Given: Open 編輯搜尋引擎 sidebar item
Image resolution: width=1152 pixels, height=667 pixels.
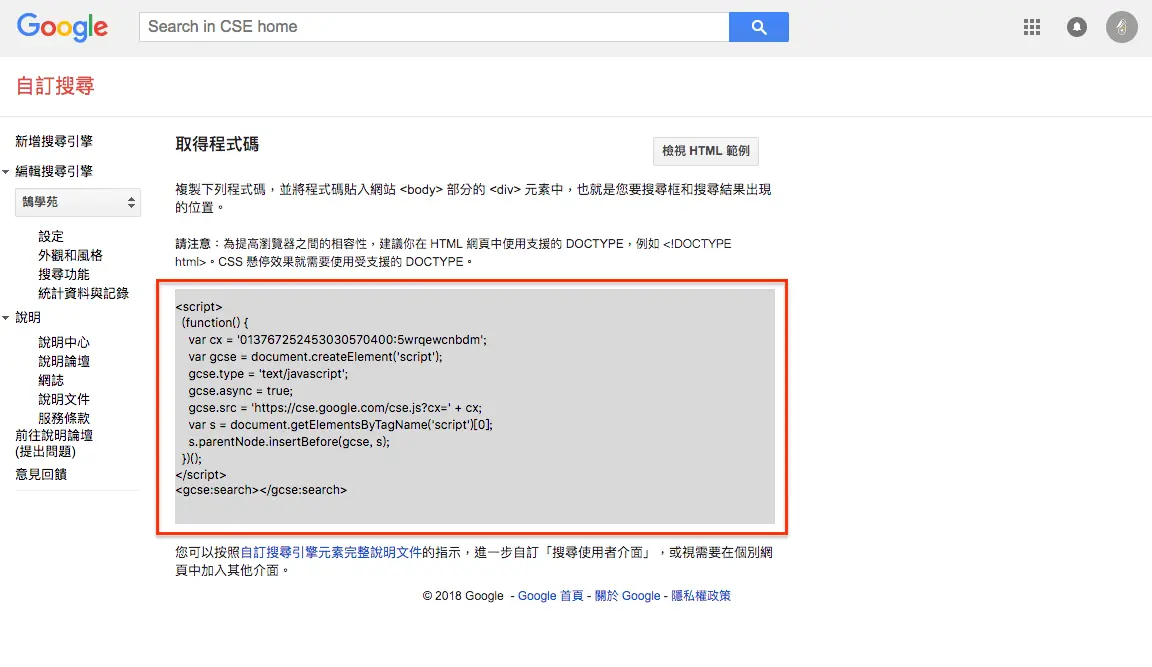Looking at the screenshot, I should pyautogui.click(x=54, y=171).
